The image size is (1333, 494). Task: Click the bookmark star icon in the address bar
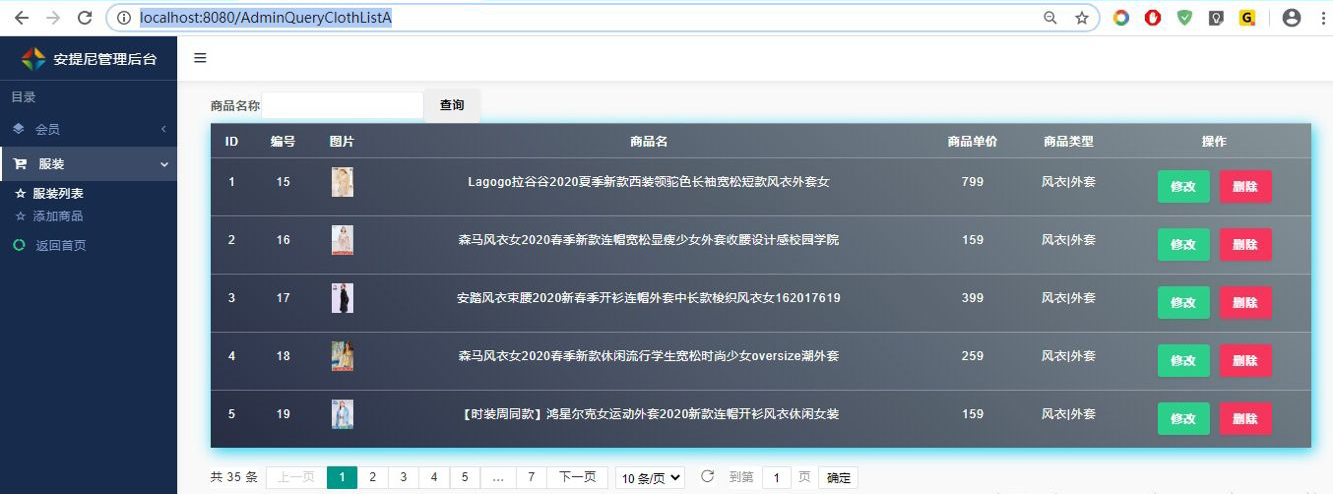(1081, 18)
